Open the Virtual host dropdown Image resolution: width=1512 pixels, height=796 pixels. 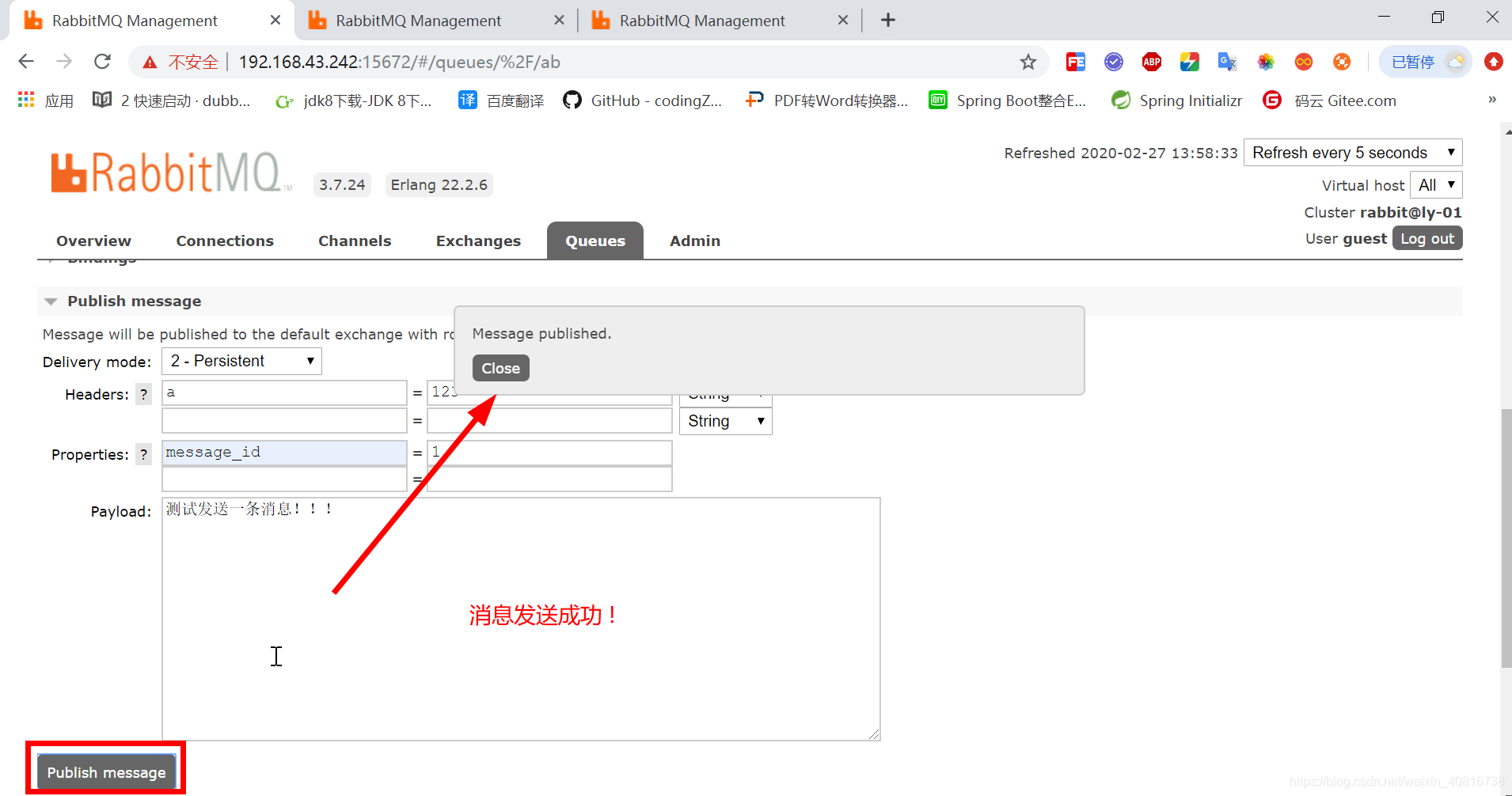tap(1436, 185)
